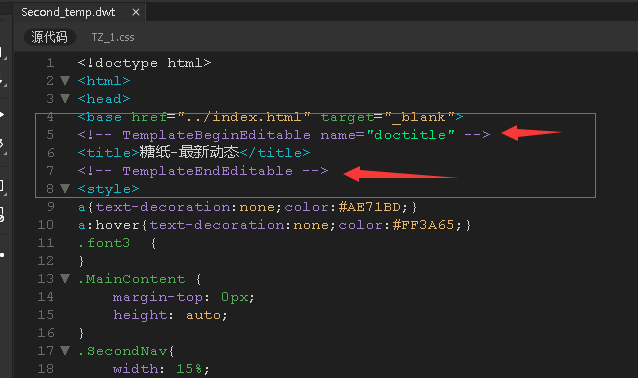Click the <html> tag in code
The width and height of the screenshot is (638, 378).
point(104,81)
